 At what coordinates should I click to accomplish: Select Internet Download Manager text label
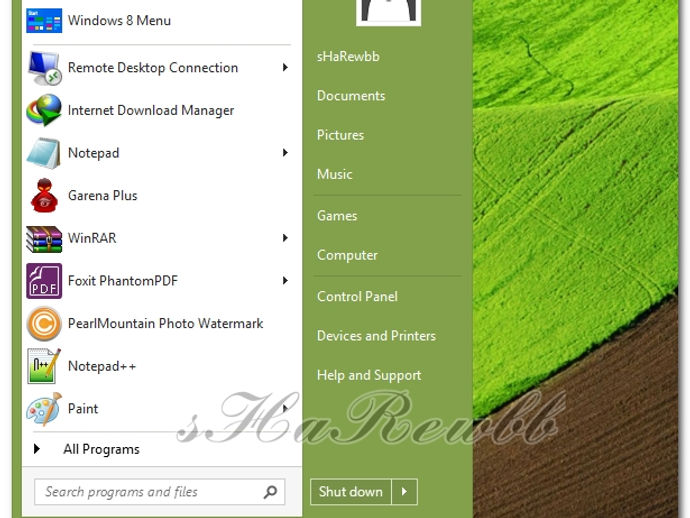pyautogui.click(x=150, y=110)
